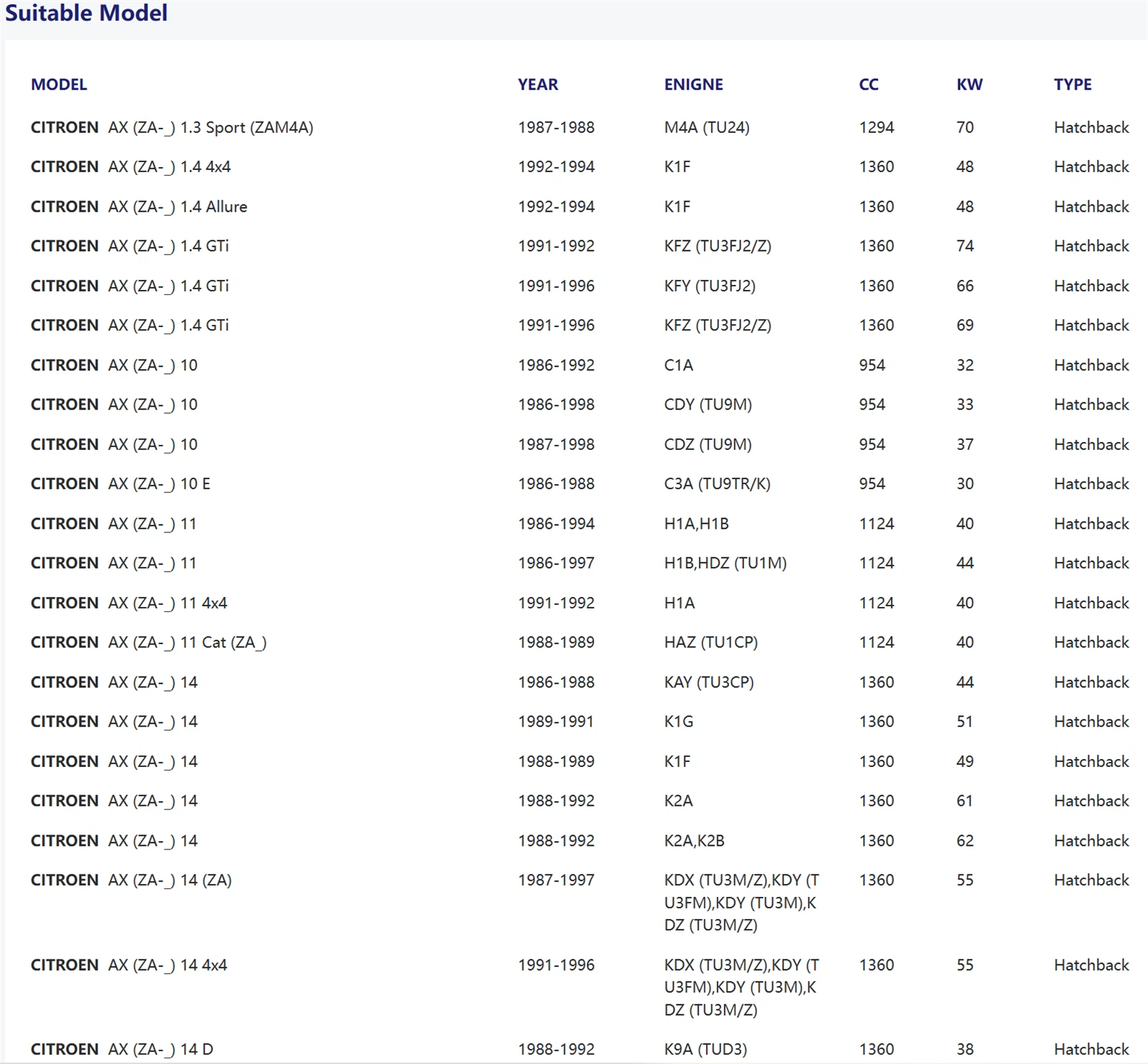Click the 'C3A (TU9TR/K)' engine cell
1148x1064 pixels.
coord(717,484)
